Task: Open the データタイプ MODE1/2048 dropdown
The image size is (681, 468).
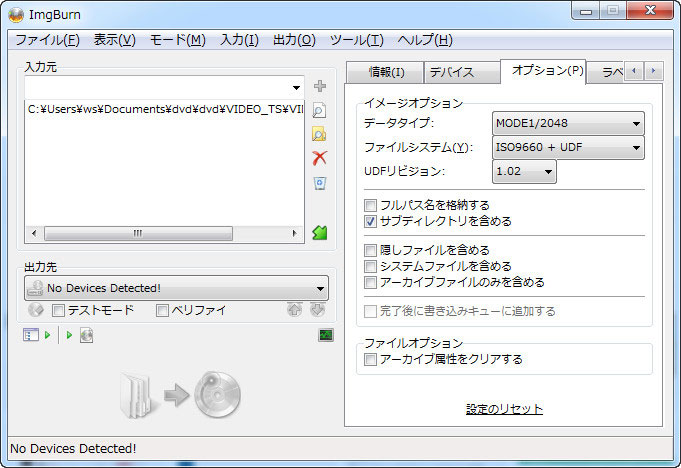Action: tap(568, 123)
